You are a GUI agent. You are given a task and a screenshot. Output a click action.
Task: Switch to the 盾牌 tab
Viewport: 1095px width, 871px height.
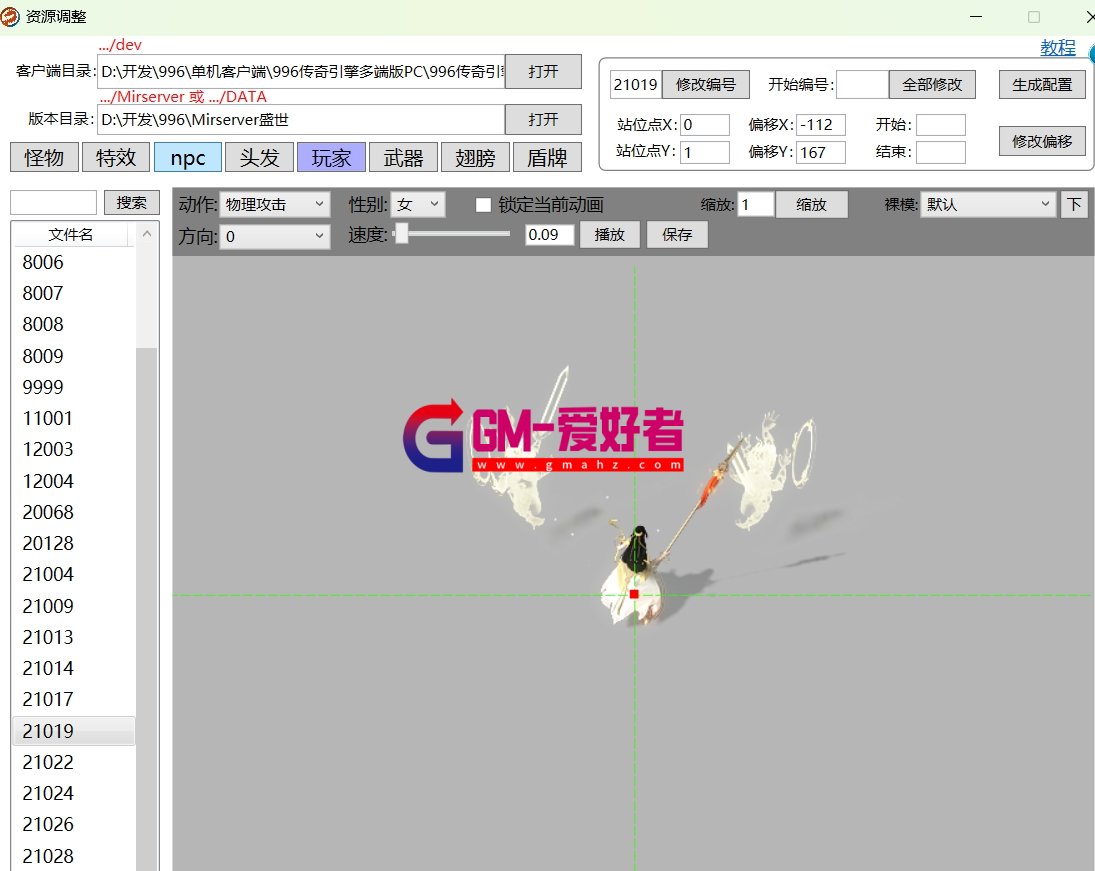[x=547, y=157]
